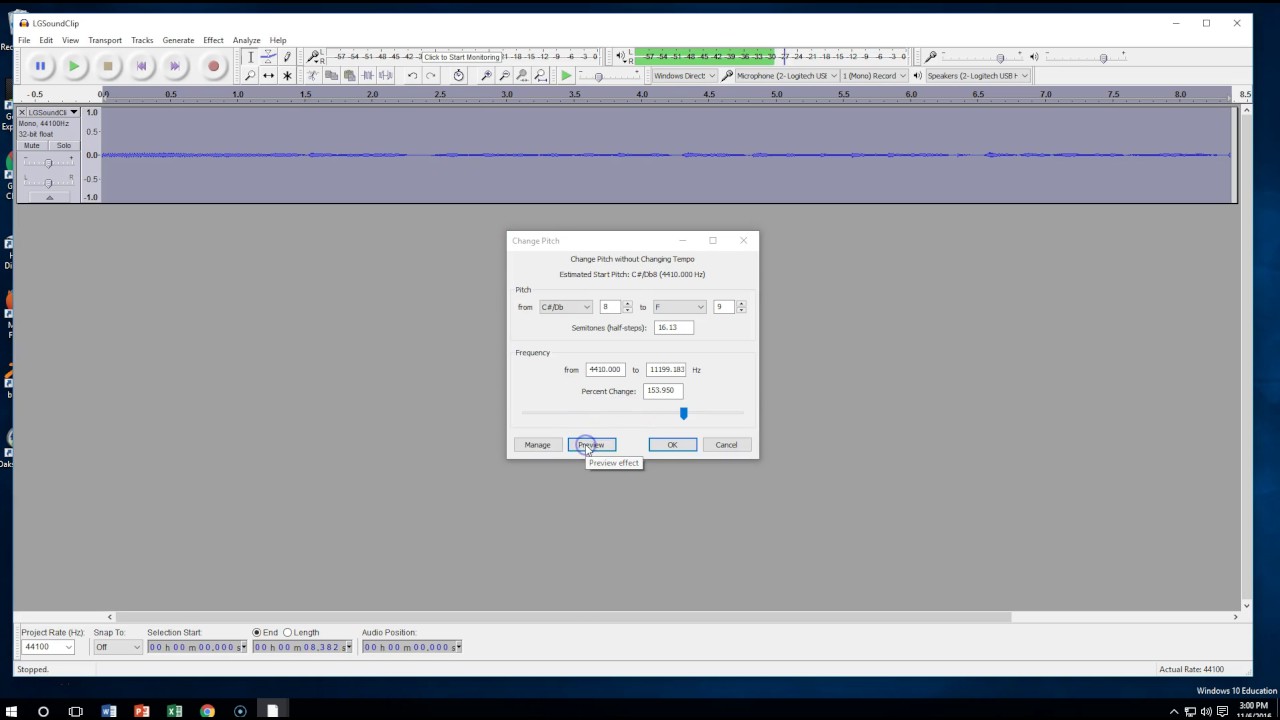This screenshot has height=720, width=1280.
Task: Click the Cut scissors icon
Action: [x=312, y=75]
